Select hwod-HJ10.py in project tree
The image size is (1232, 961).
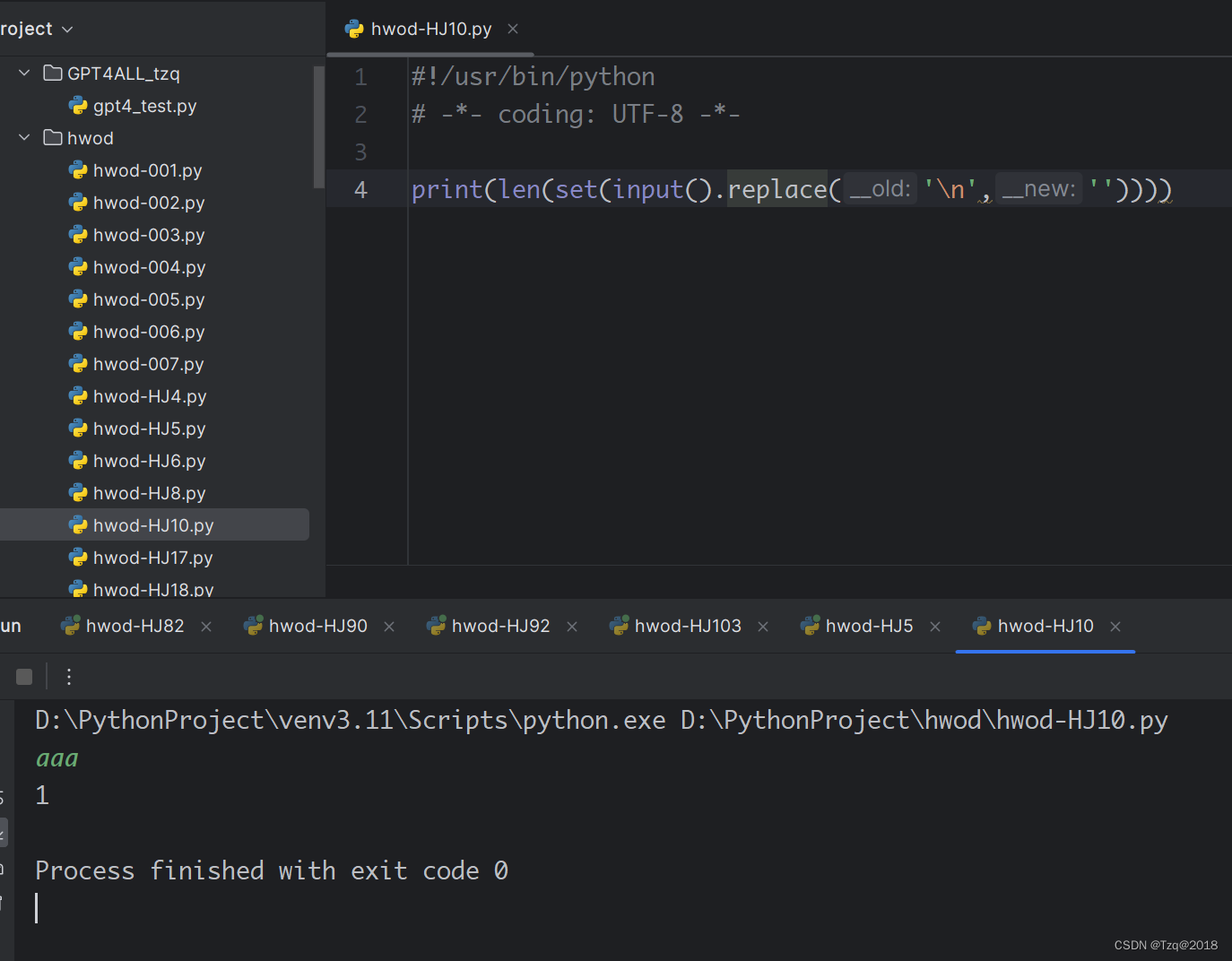[154, 524]
